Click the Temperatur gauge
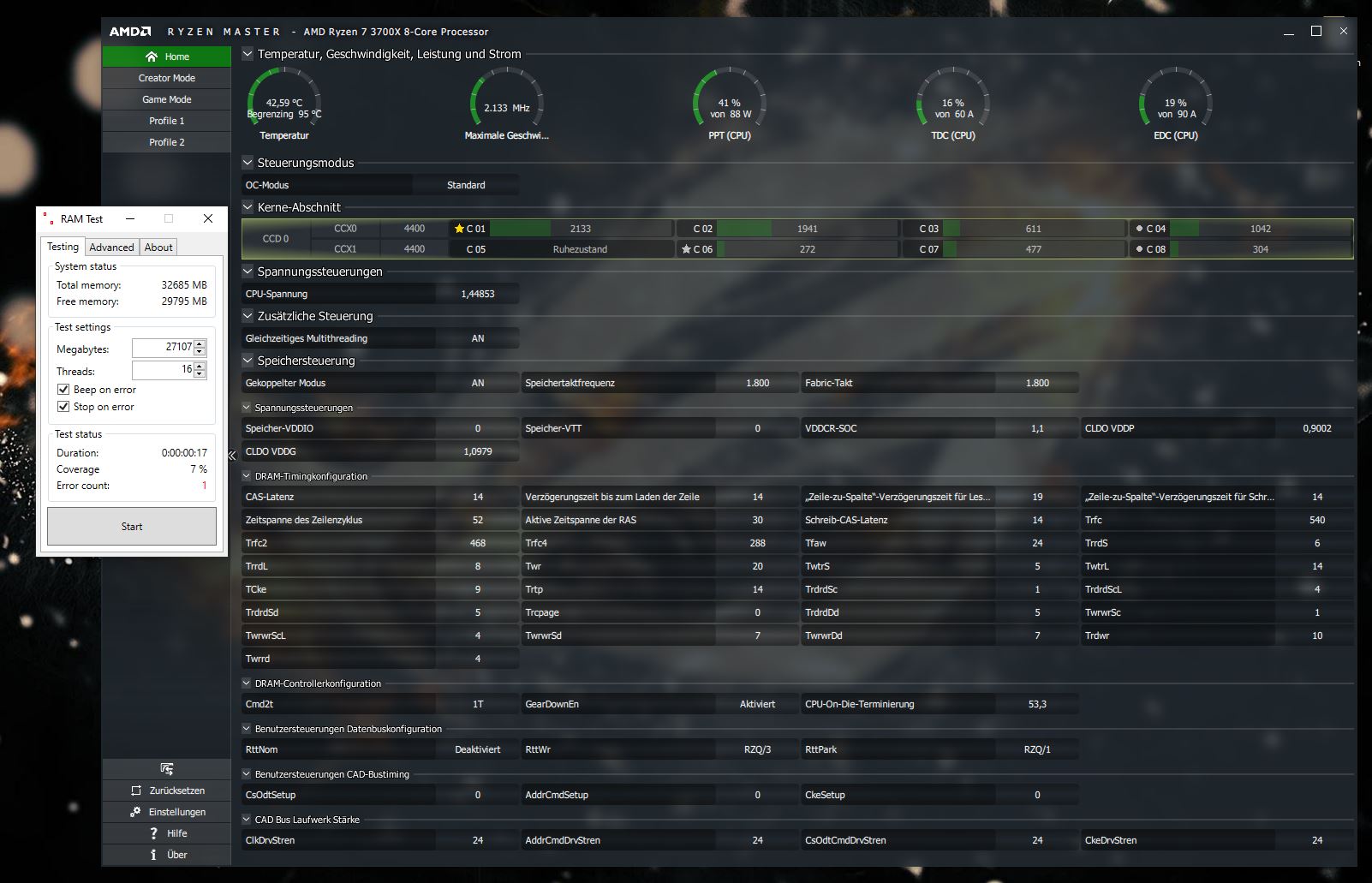This screenshot has width=1372, height=883. tap(284, 105)
